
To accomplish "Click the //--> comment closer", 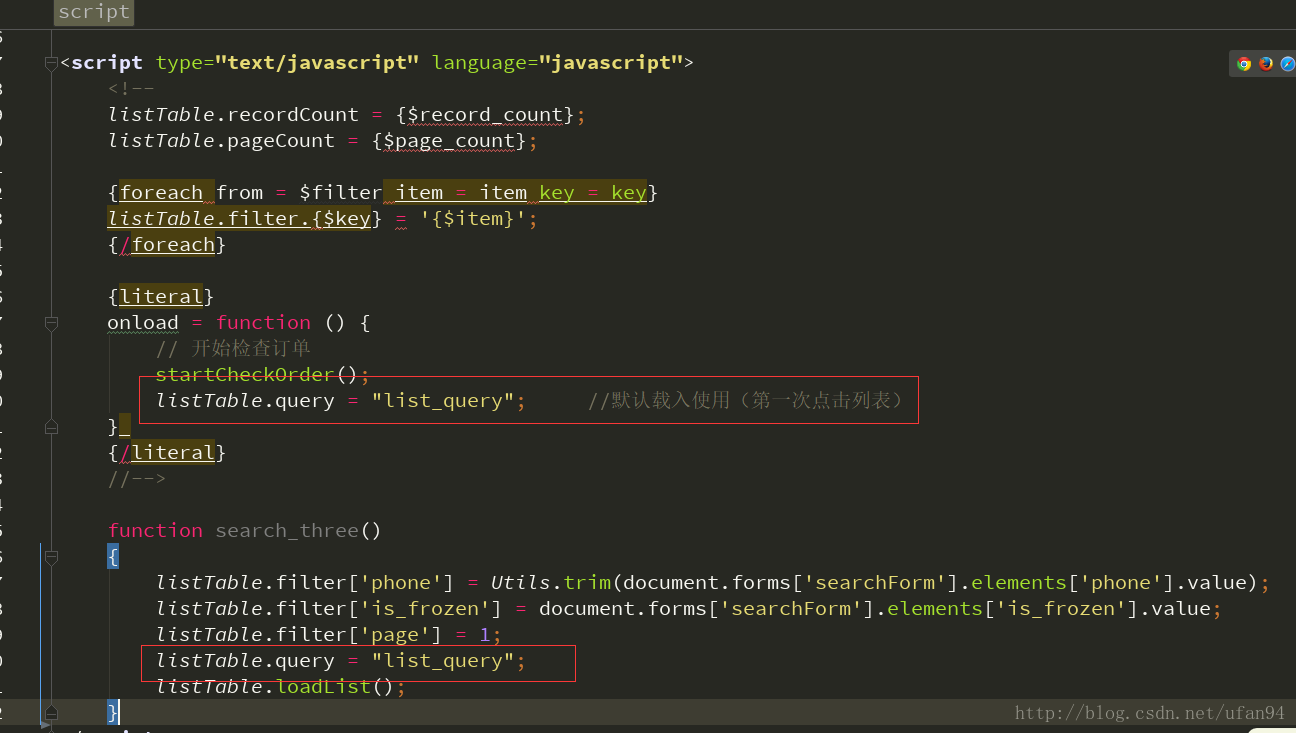I will coord(137,479).
